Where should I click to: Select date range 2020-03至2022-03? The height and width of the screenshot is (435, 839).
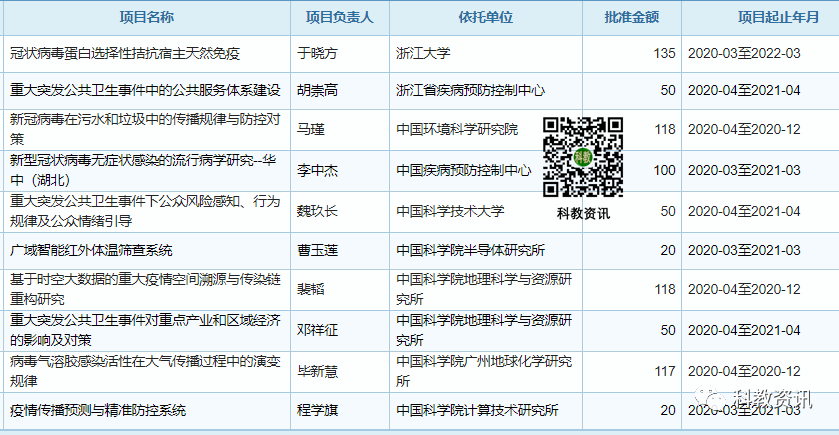click(745, 53)
